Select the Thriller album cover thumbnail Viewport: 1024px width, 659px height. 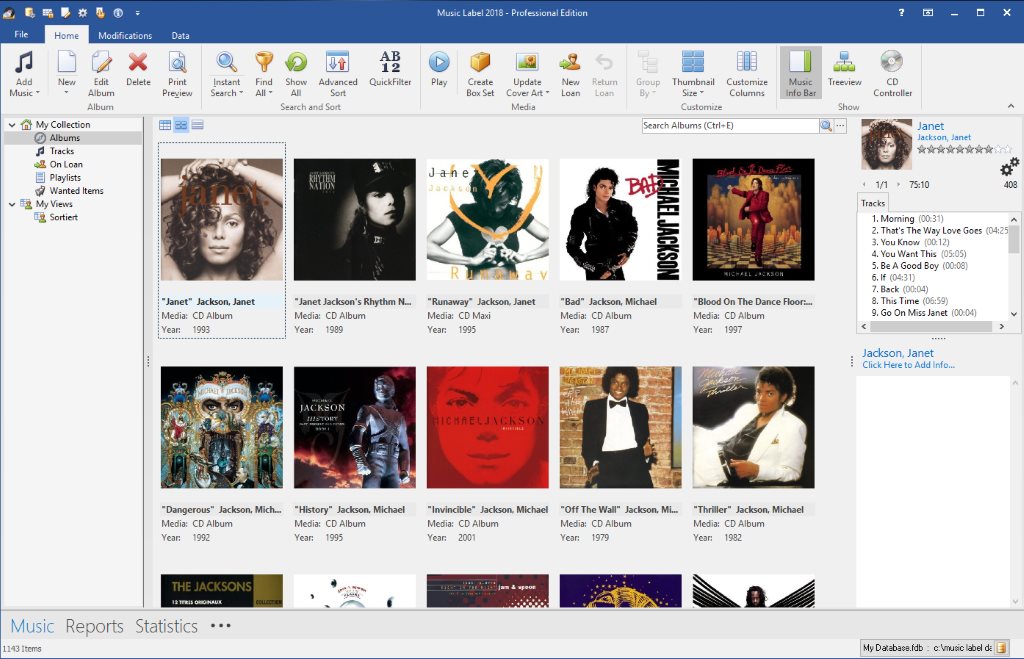tap(753, 427)
